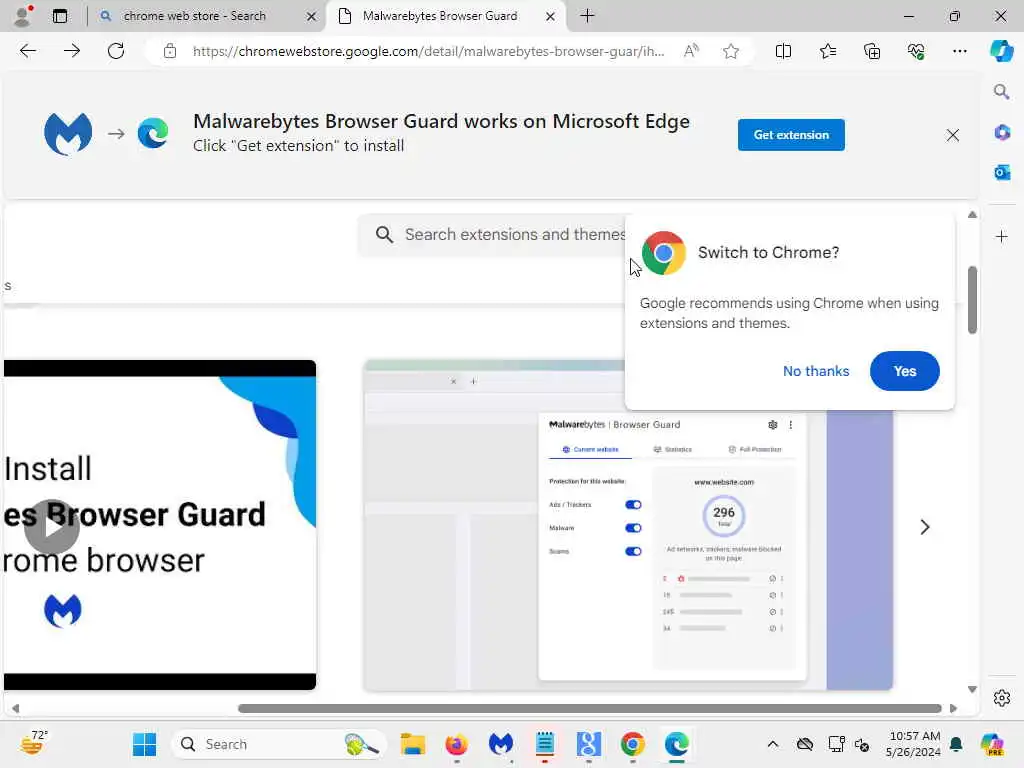View site information lock icon
This screenshot has width=1024, height=768.
pyautogui.click(x=170, y=51)
